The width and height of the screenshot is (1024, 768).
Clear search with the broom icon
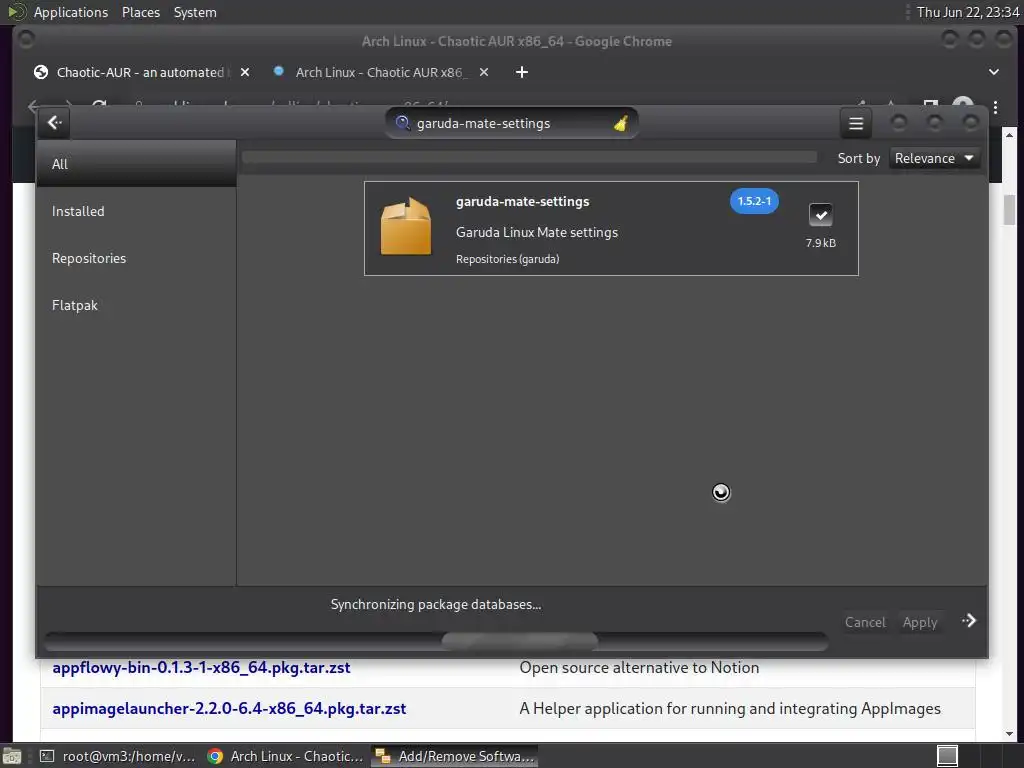[x=620, y=123]
